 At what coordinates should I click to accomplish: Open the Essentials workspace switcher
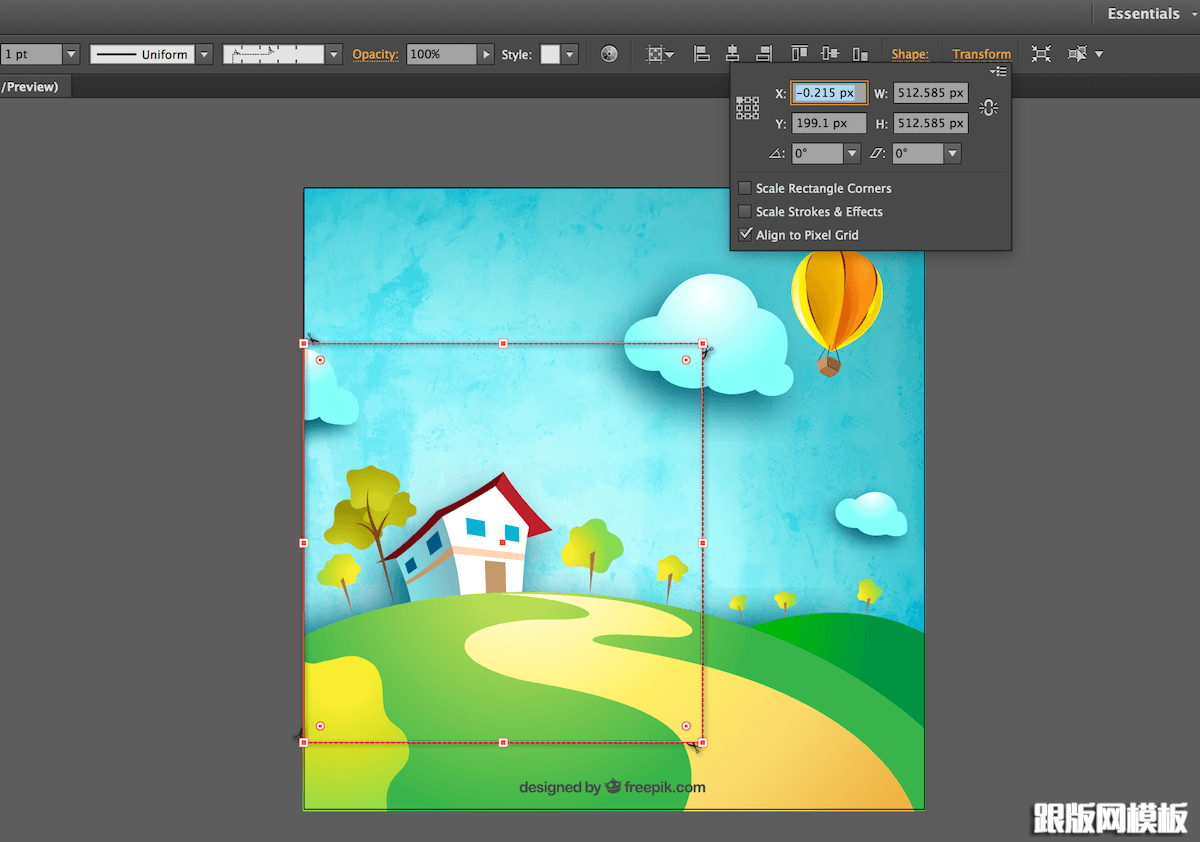point(1152,14)
